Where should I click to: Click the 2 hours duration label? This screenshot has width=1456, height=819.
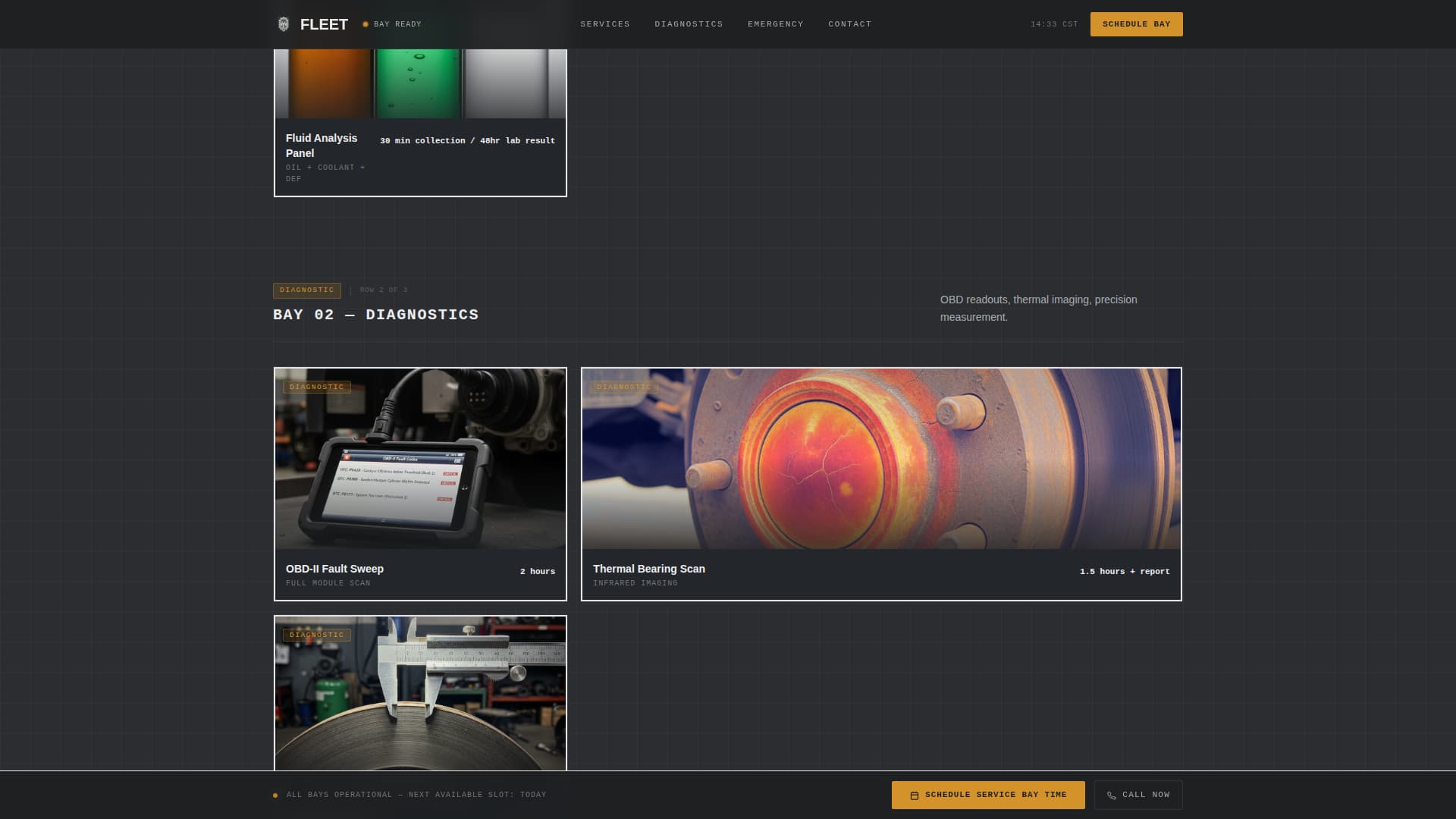tap(538, 572)
